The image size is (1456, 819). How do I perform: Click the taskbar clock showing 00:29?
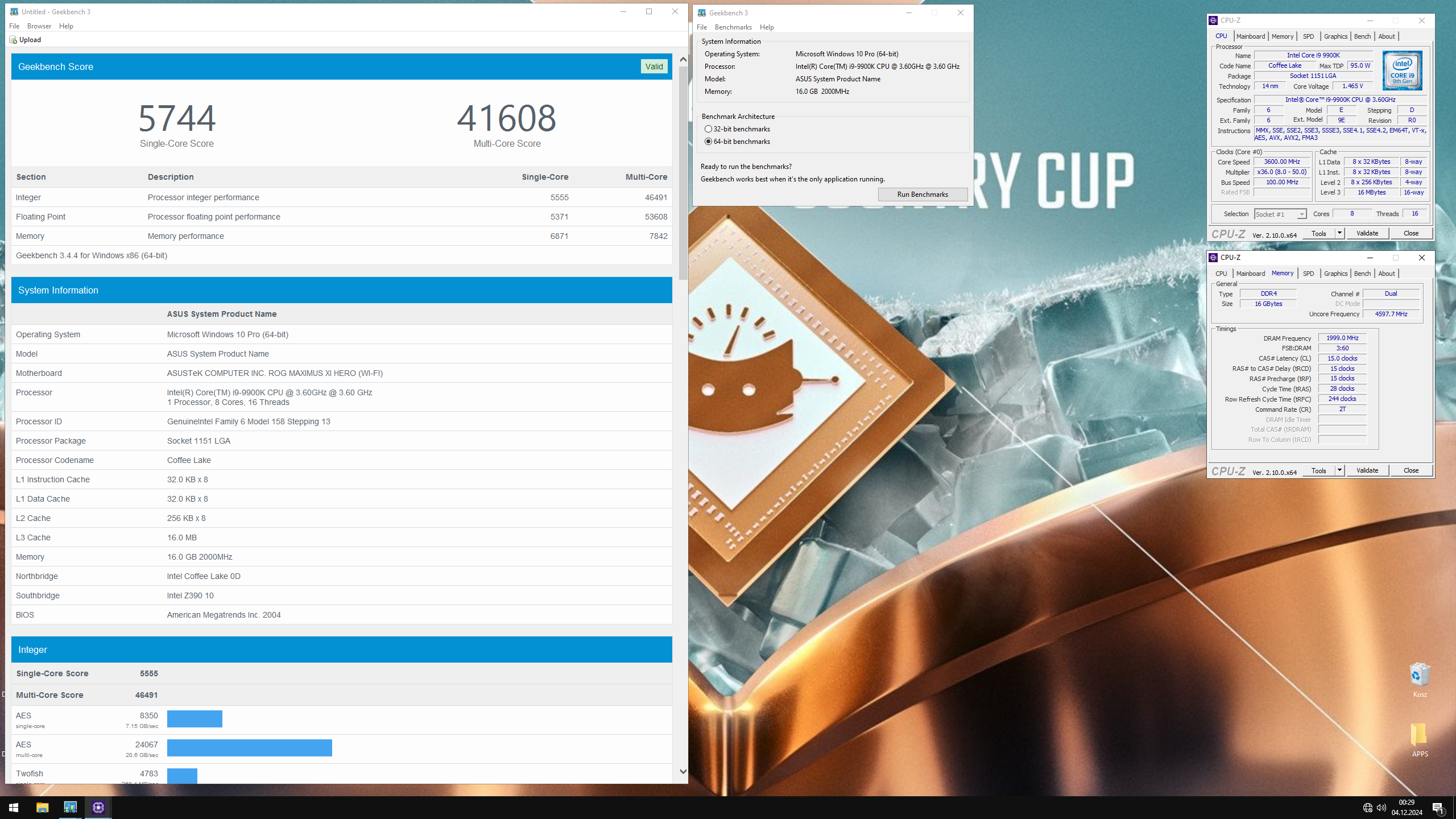click(1407, 807)
